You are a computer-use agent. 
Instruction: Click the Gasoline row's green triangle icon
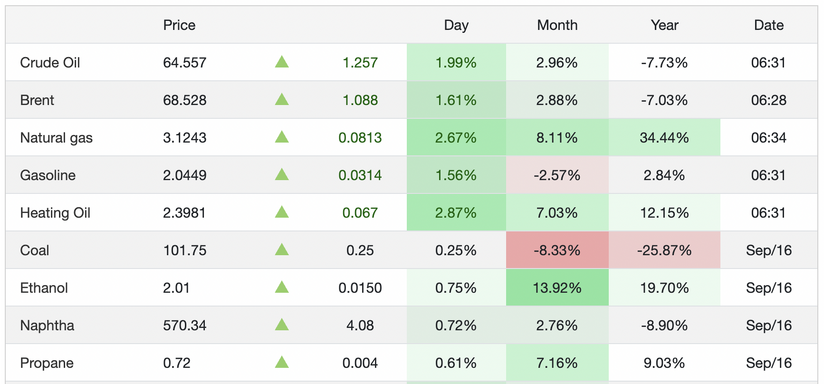click(281, 175)
